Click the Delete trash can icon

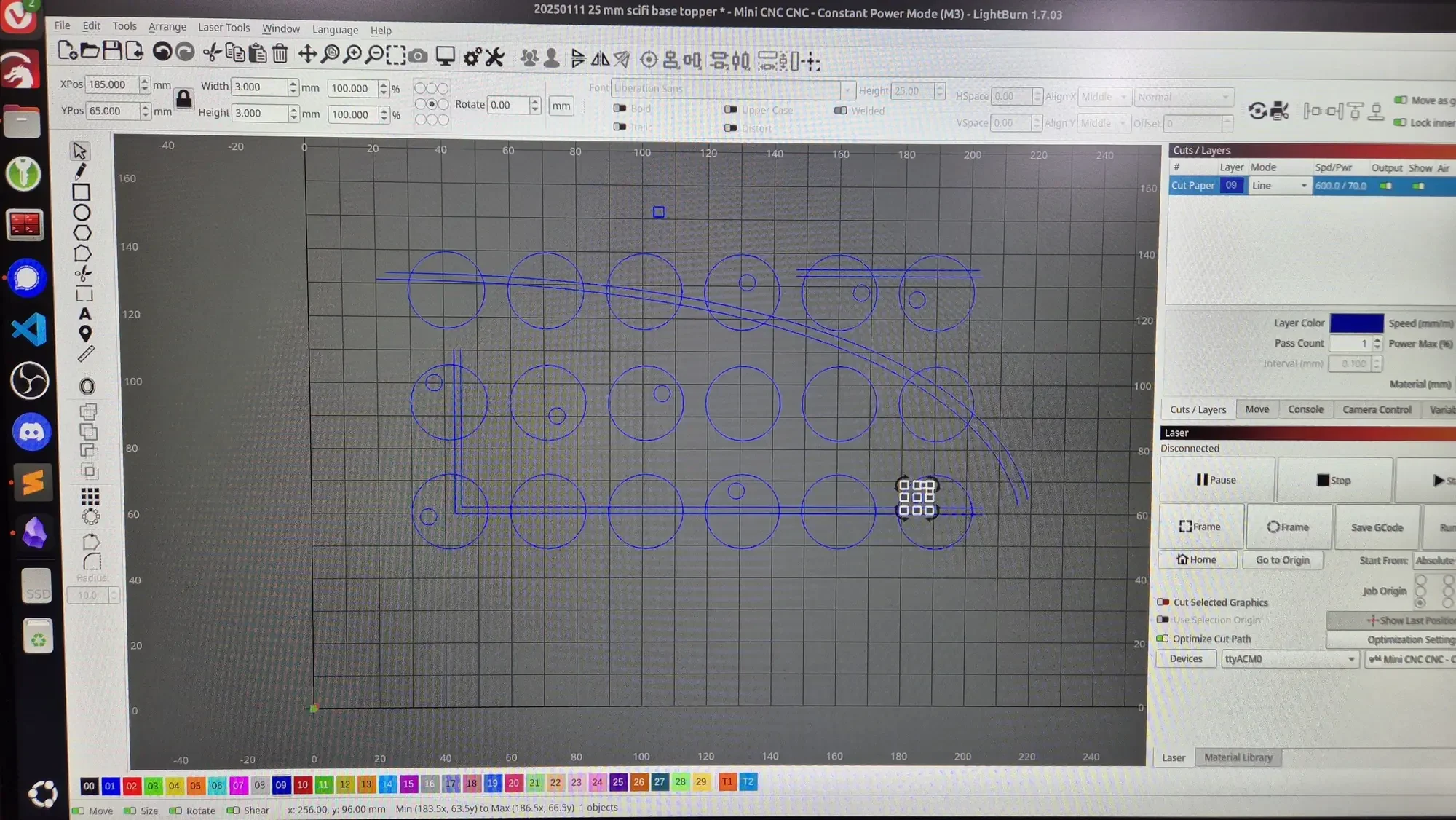point(280,53)
